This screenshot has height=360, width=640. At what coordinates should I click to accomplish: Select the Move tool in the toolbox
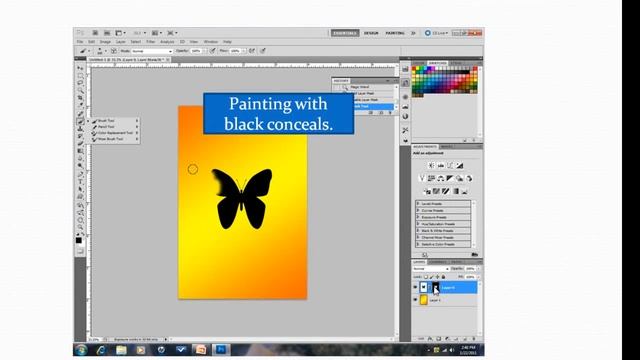(x=80, y=68)
